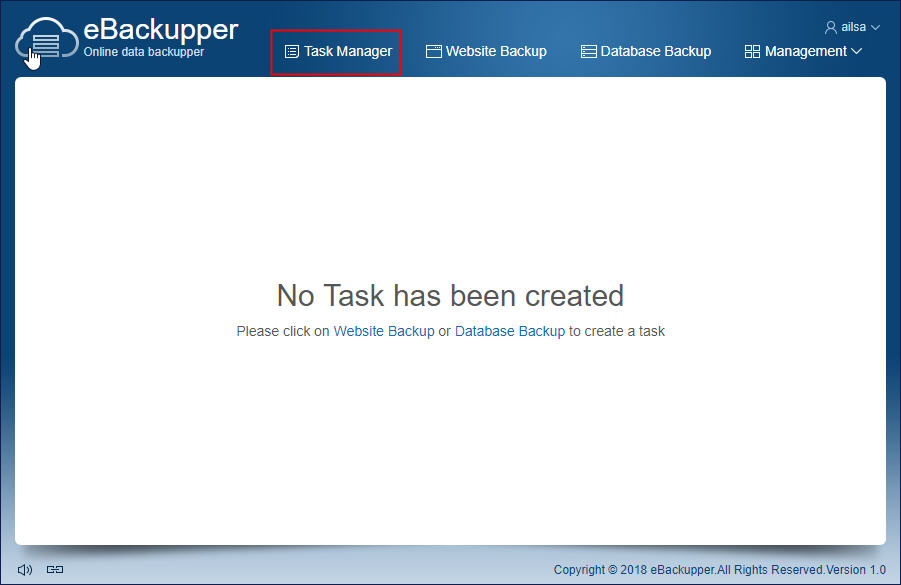This screenshot has width=901, height=585.
Task: Go to the Database Backup tab
Action: 646,52
